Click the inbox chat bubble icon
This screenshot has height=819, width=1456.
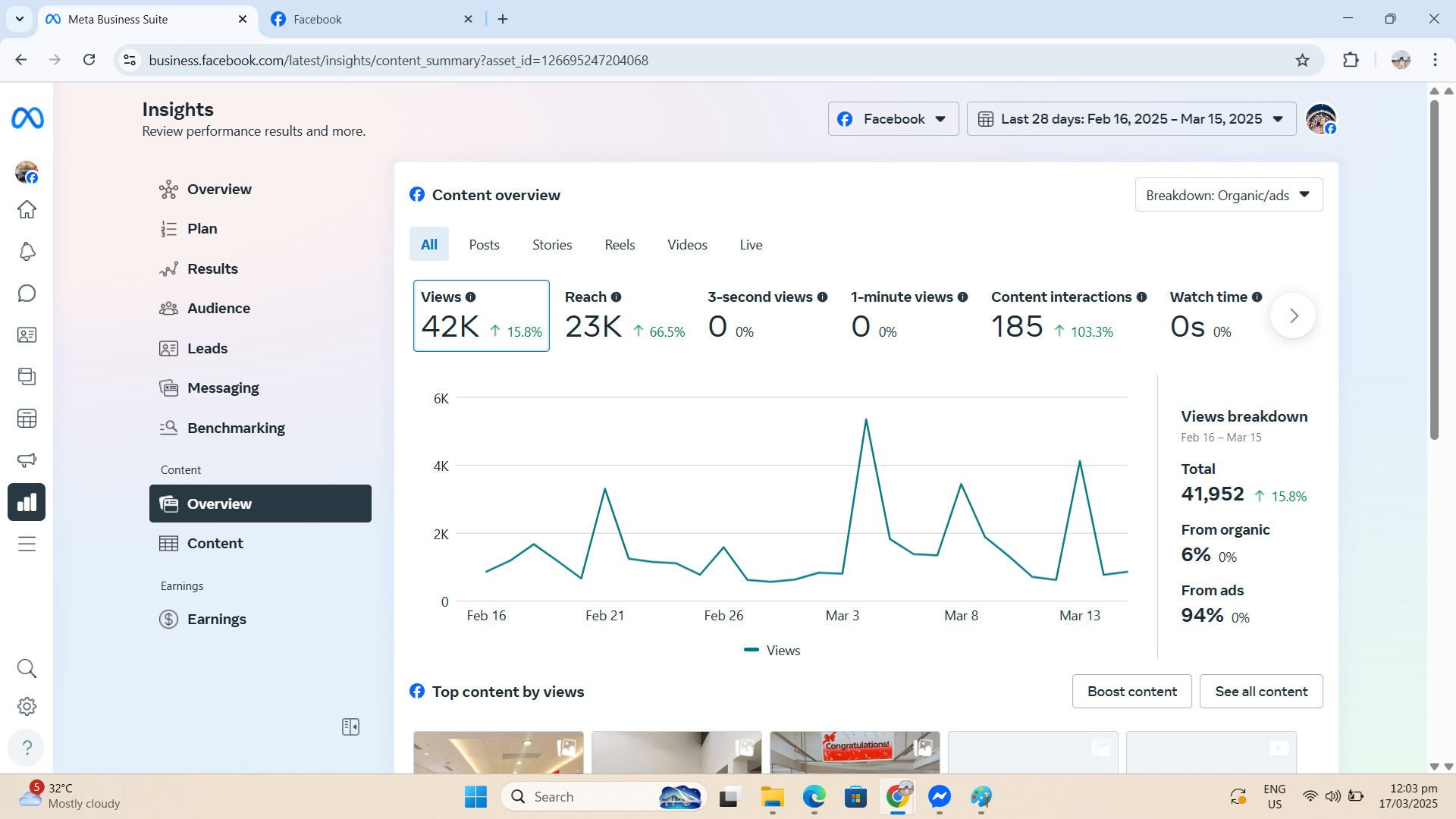point(27,293)
